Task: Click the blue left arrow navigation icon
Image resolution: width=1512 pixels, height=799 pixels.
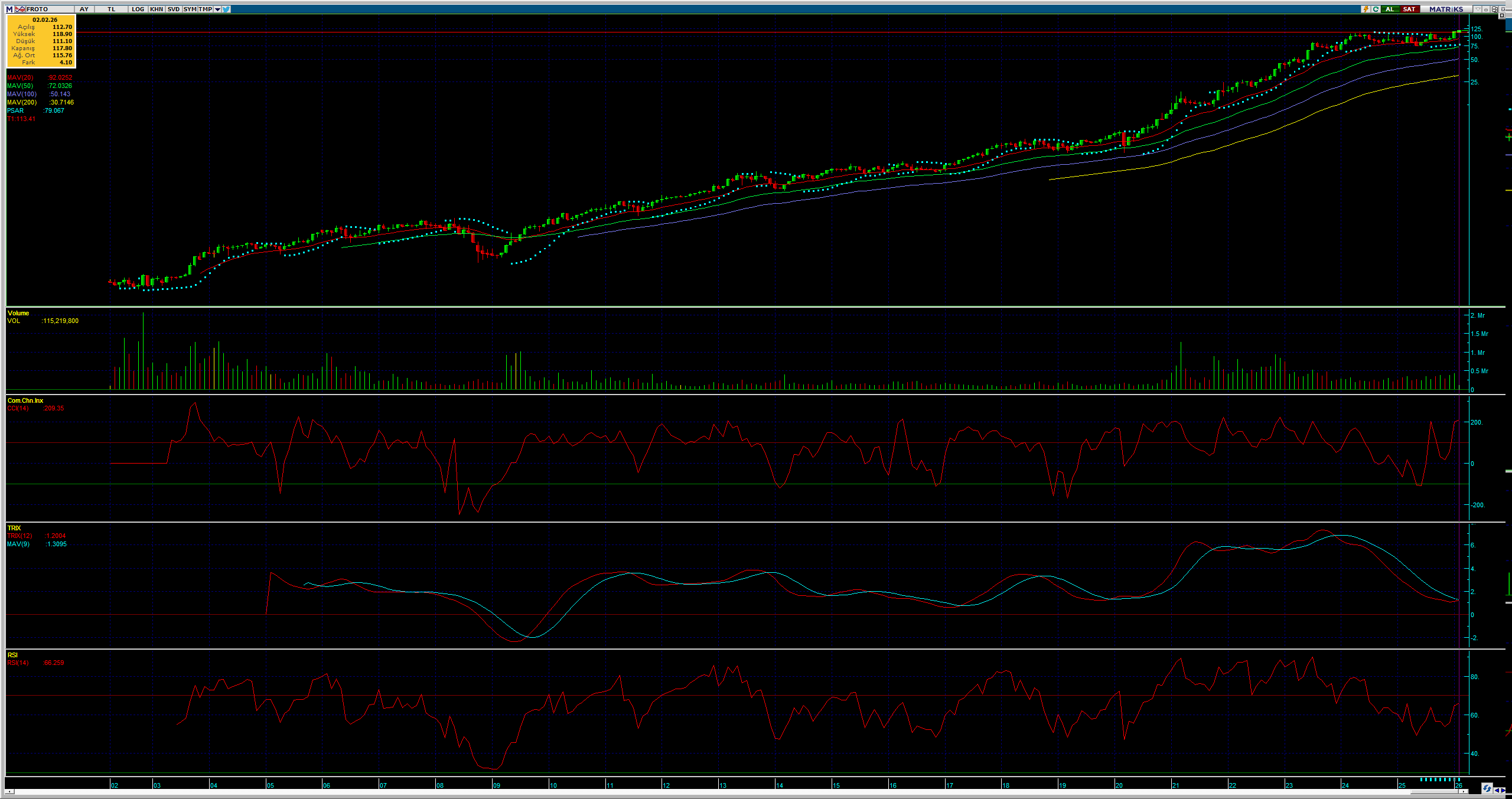Action: [1497, 790]
